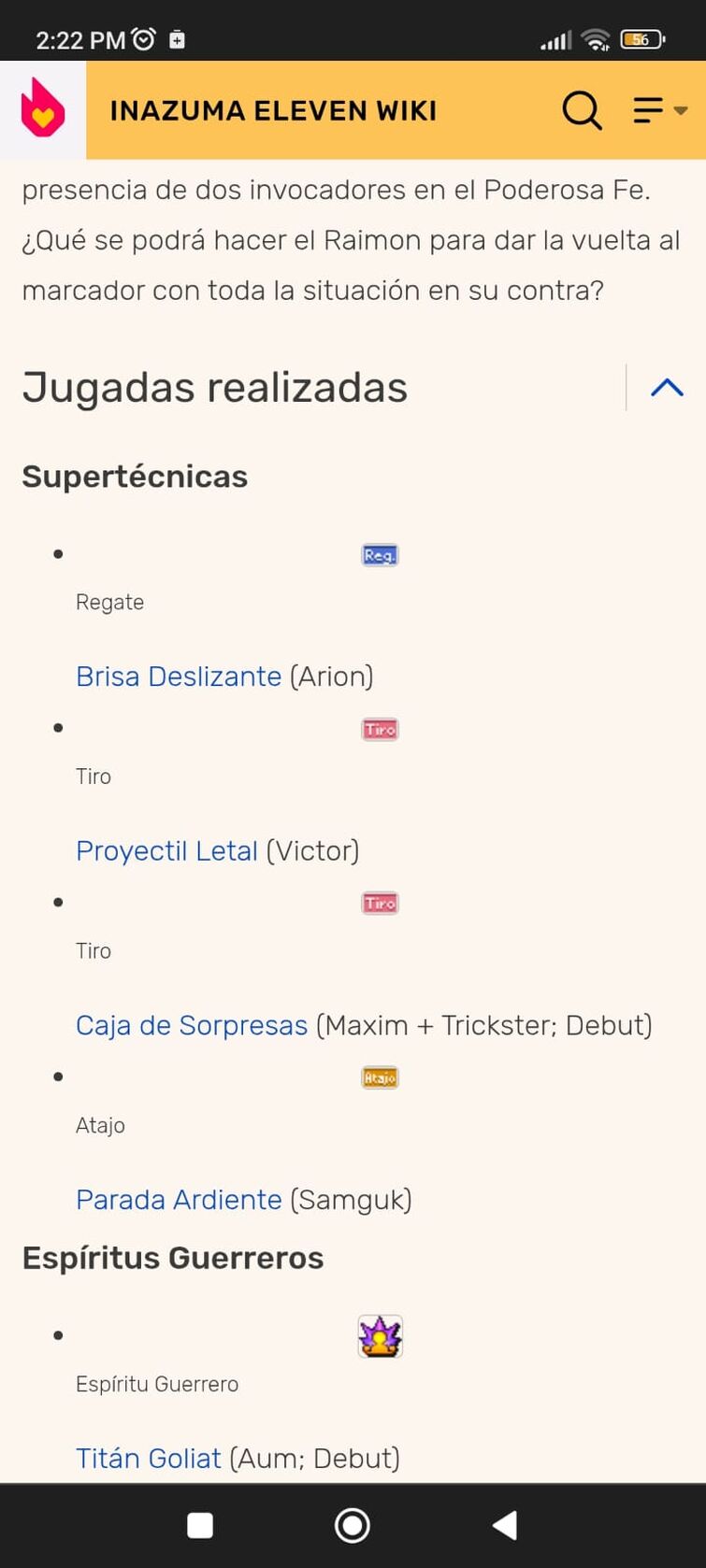
Task: Tap the Espíritu Guerrero crown icon
Action: click(380, 1336)
